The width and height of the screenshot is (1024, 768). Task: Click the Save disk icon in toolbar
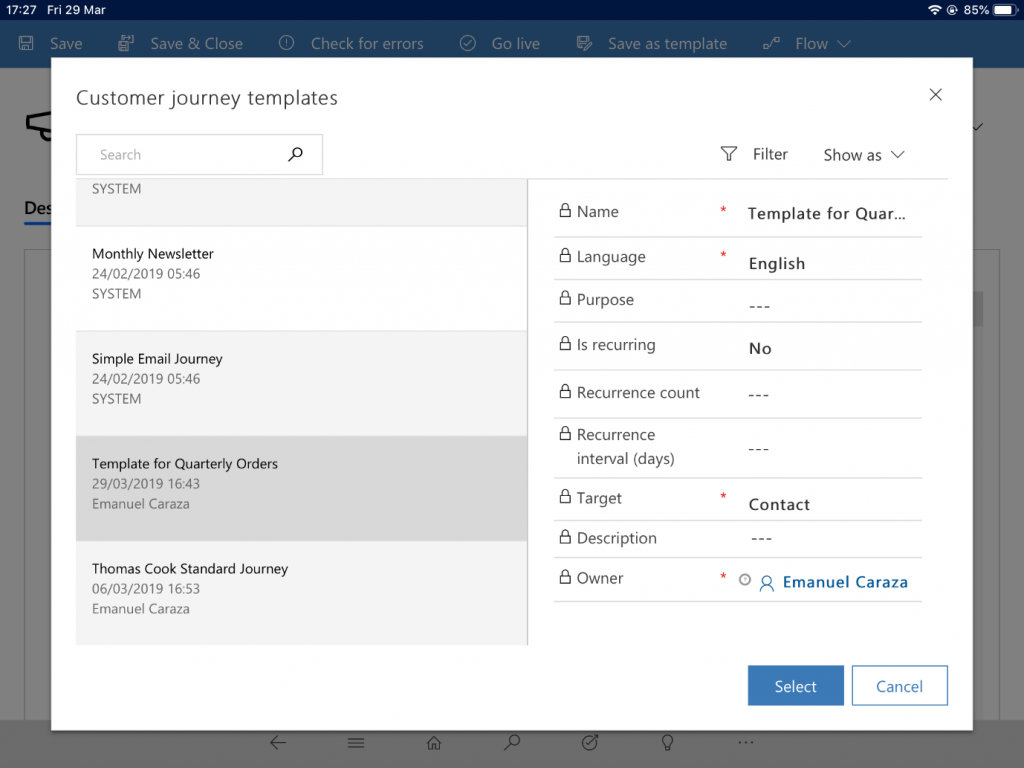coord(27,43)
